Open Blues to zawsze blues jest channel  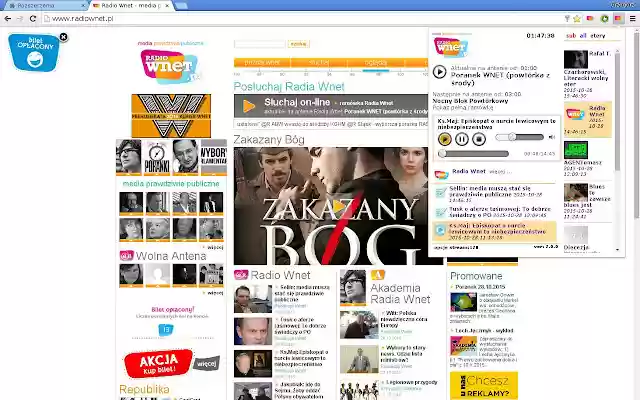588,202
